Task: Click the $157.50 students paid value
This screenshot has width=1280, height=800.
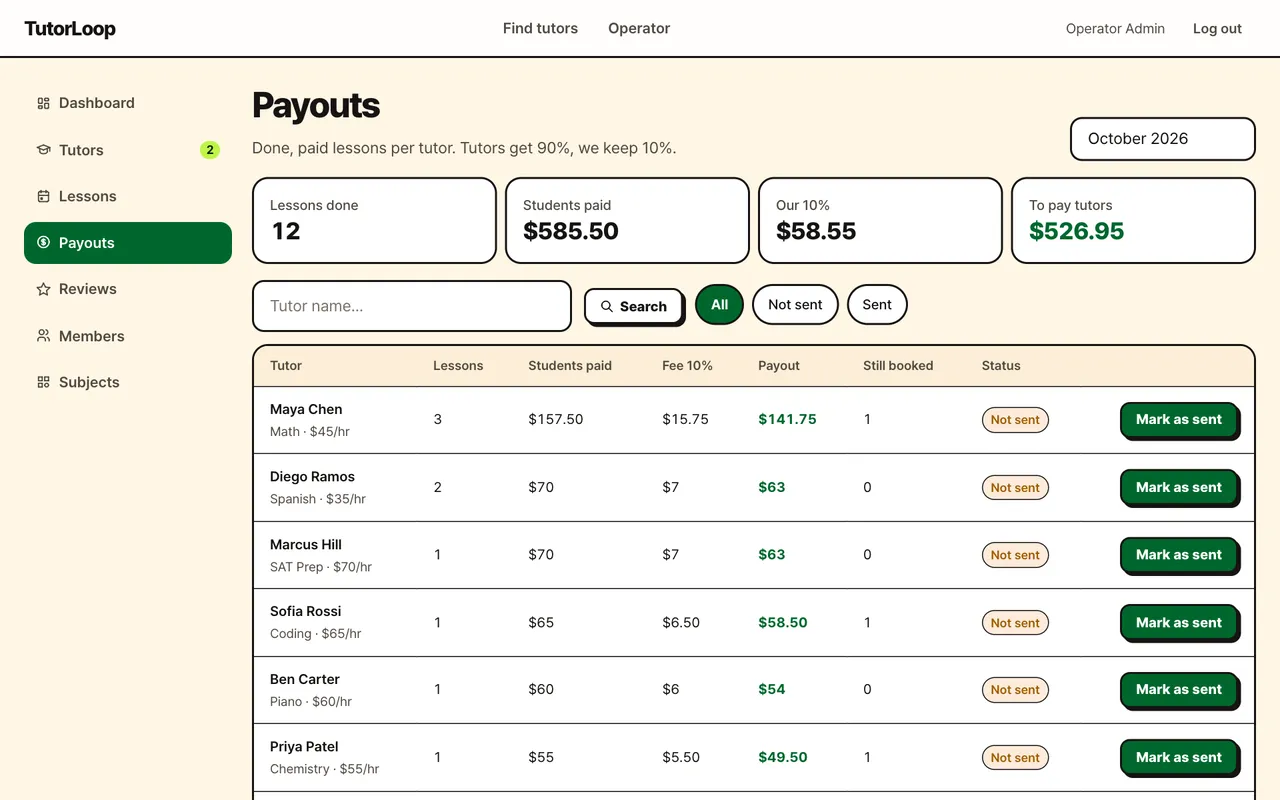Action: (556, 420)
